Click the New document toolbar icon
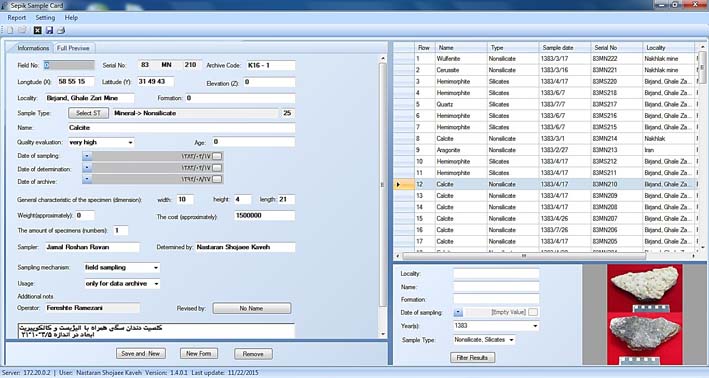 [x=10, y=30]
